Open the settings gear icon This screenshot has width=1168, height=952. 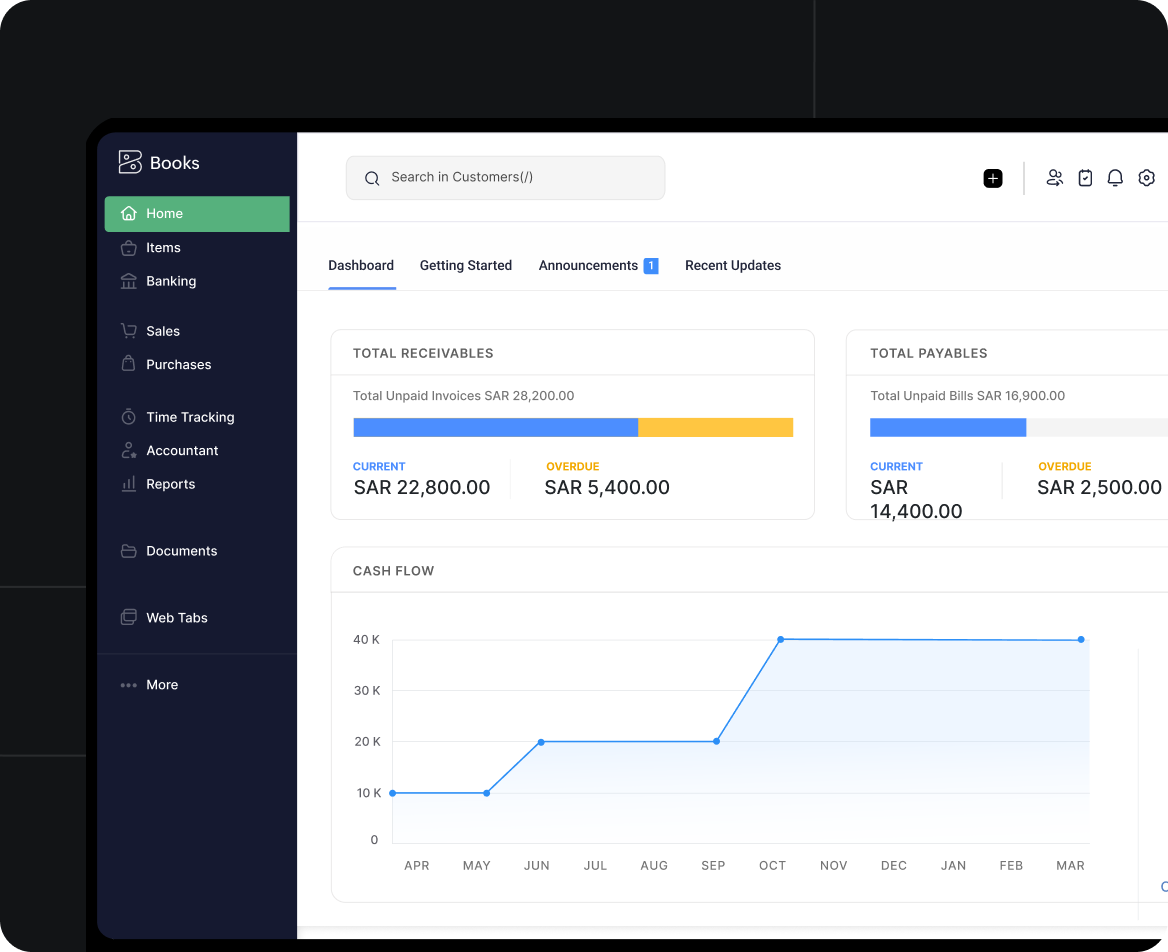[x=1146, y=178]
